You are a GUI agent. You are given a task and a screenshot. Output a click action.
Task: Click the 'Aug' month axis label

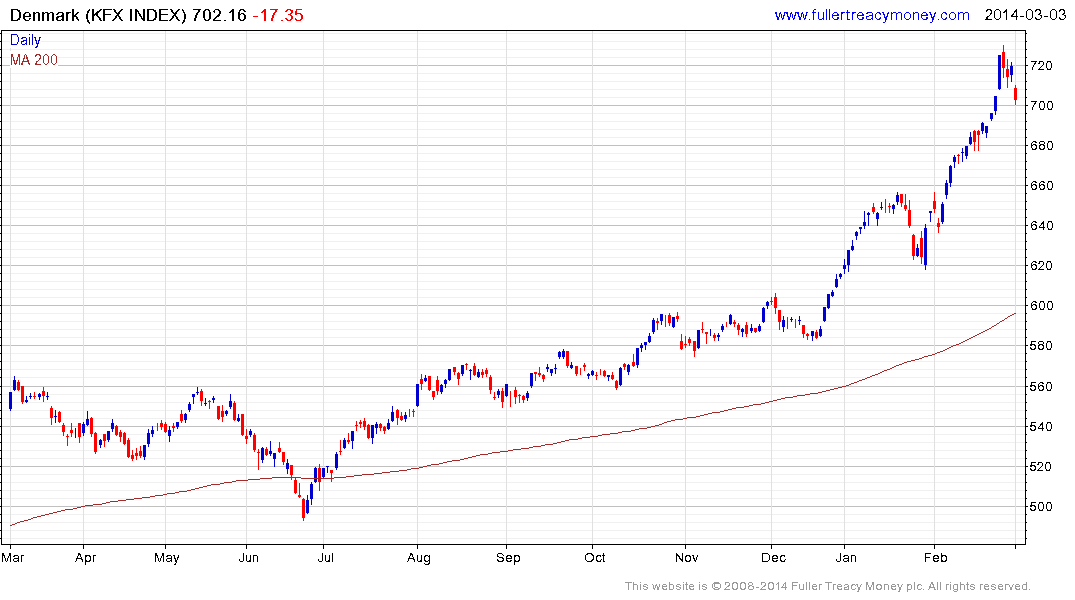[x=418, y=557]
